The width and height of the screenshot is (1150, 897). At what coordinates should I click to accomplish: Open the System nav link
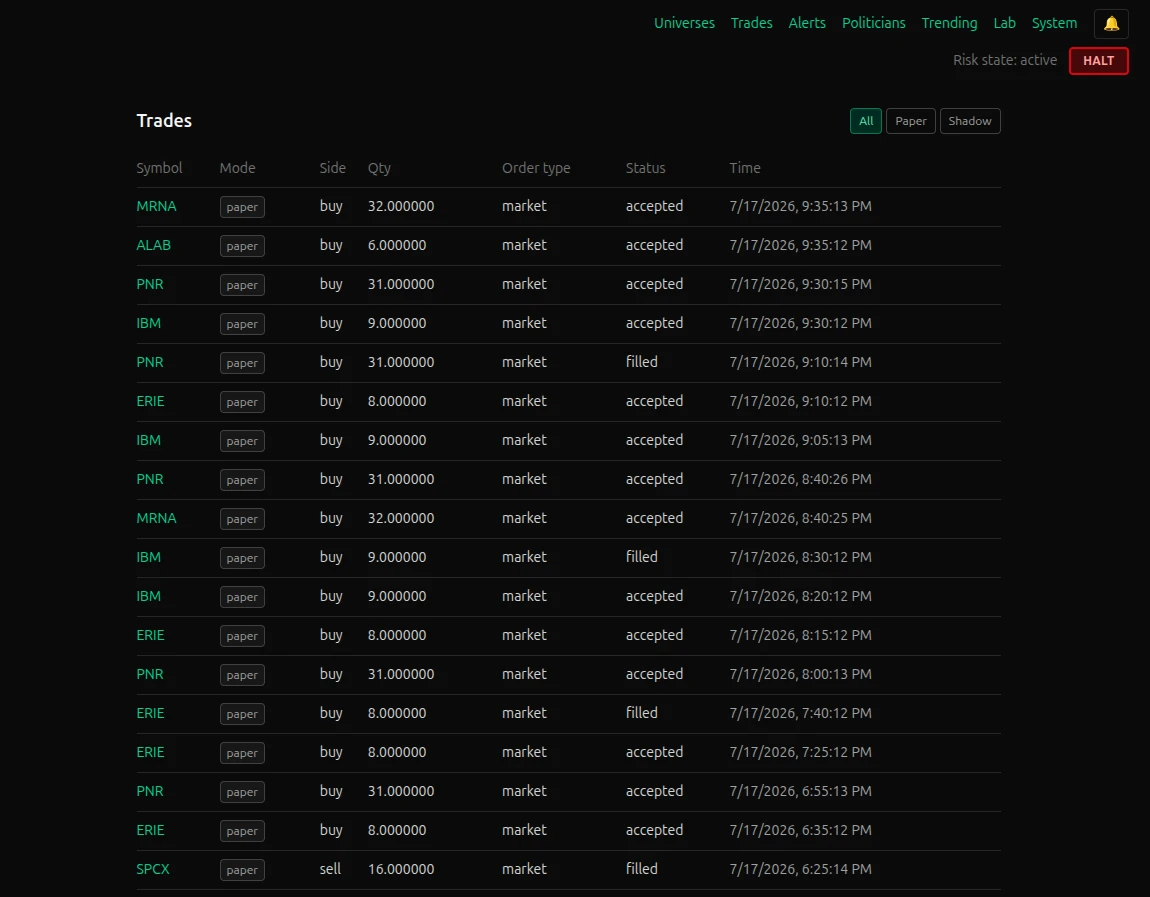1054,23
